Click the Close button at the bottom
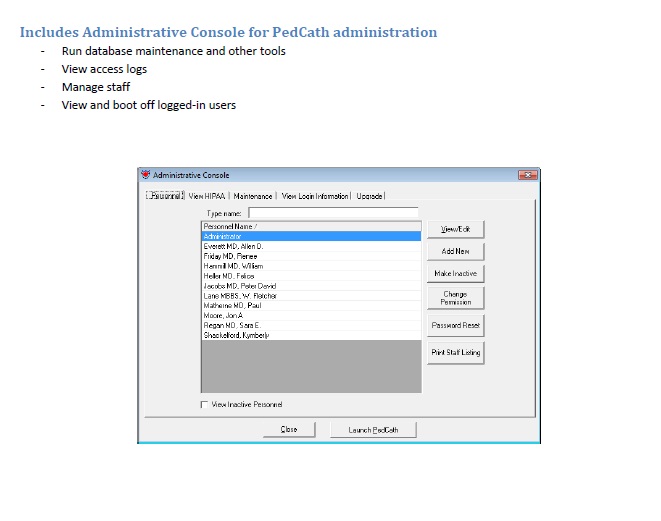 (289, 430)
